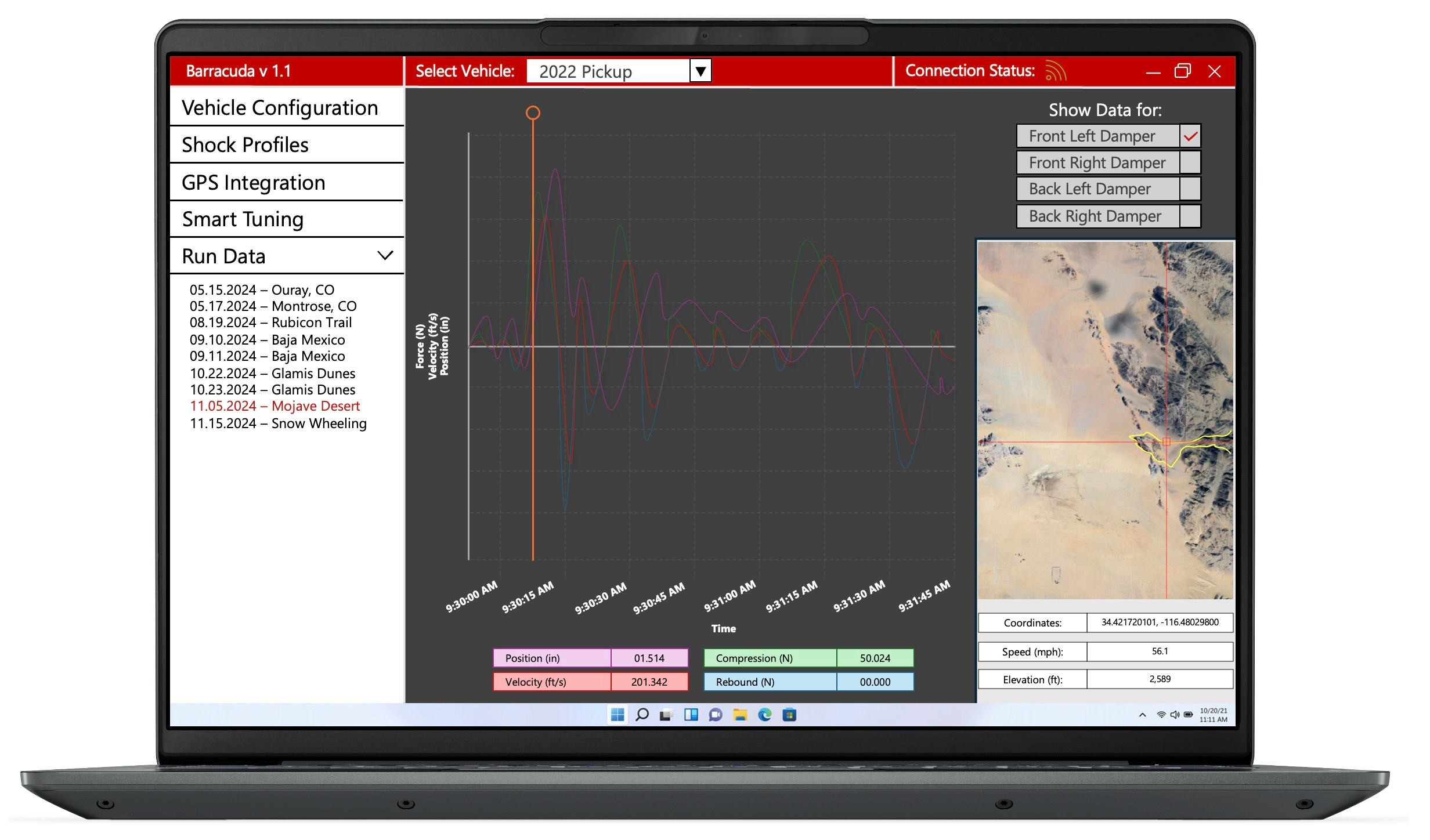Screen dimensions: 1430x840
Task: Select the 08.19.2024 Rubicon Trail run
Action: click(x=270, y=323)
